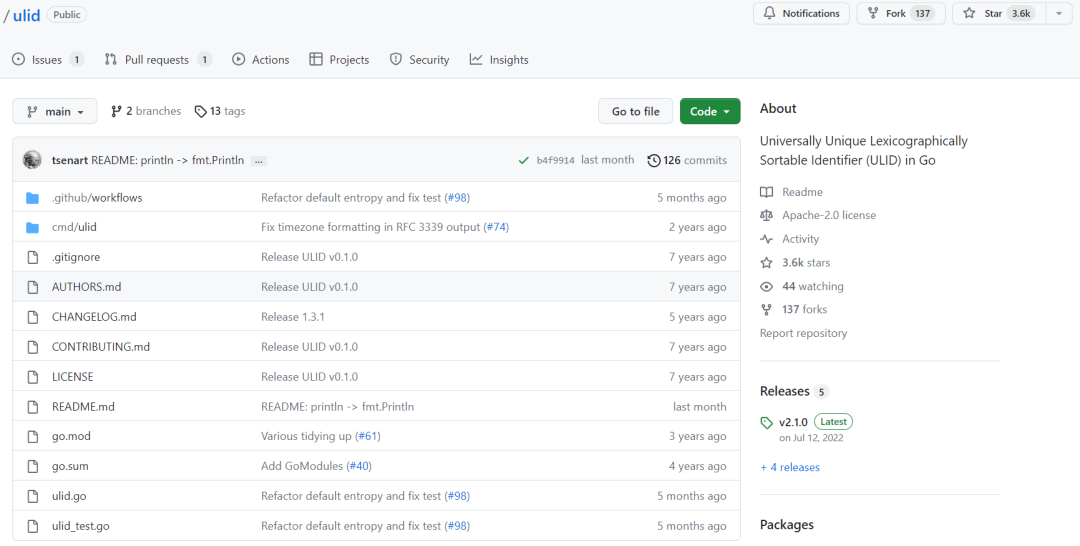This screenshot has width=1080, height=546.
Task: Open 'Release 1.3.1' commit message
Action: point(293,317)
